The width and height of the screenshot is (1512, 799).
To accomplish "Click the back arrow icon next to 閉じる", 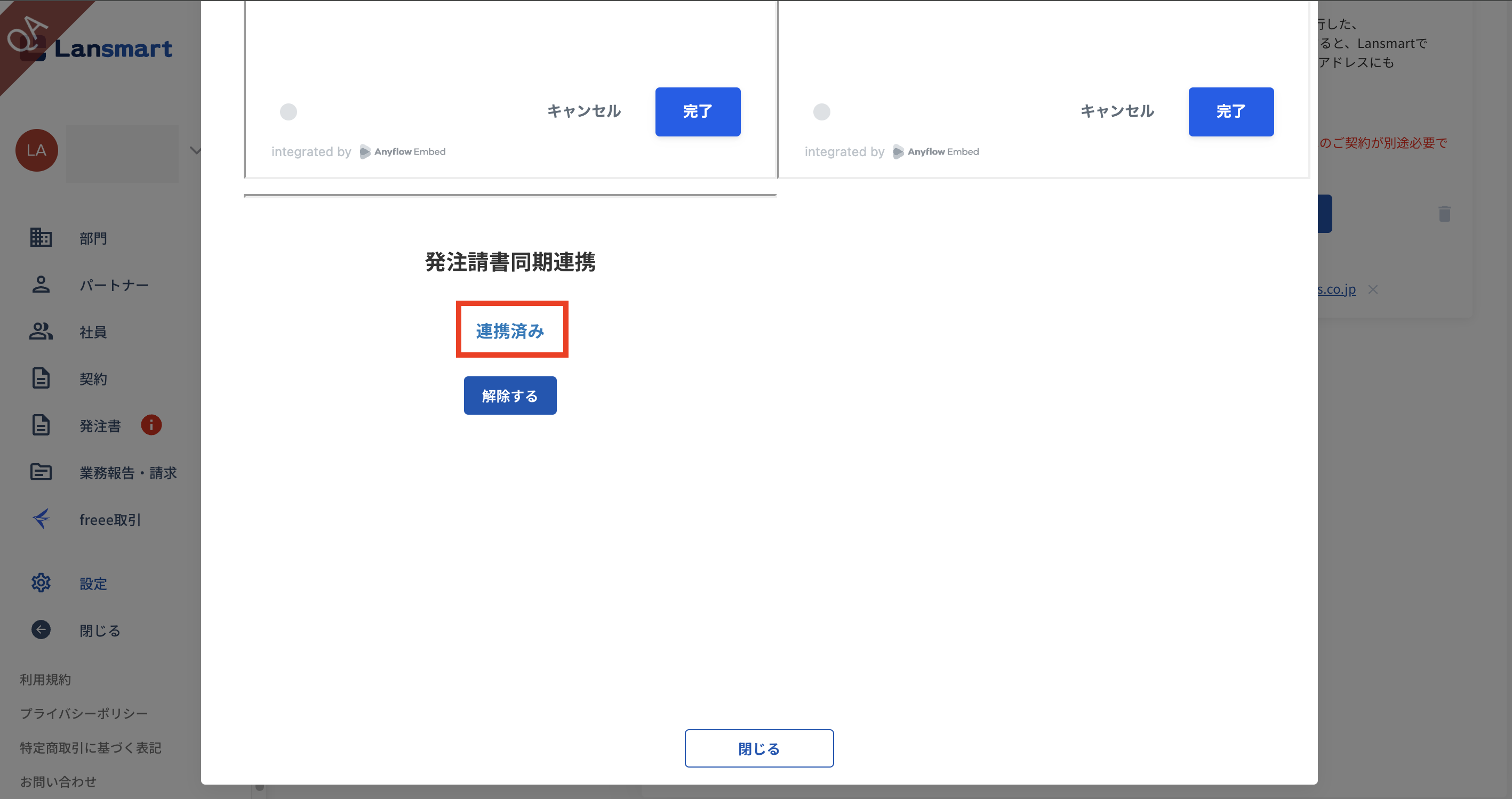I will 41,630.
